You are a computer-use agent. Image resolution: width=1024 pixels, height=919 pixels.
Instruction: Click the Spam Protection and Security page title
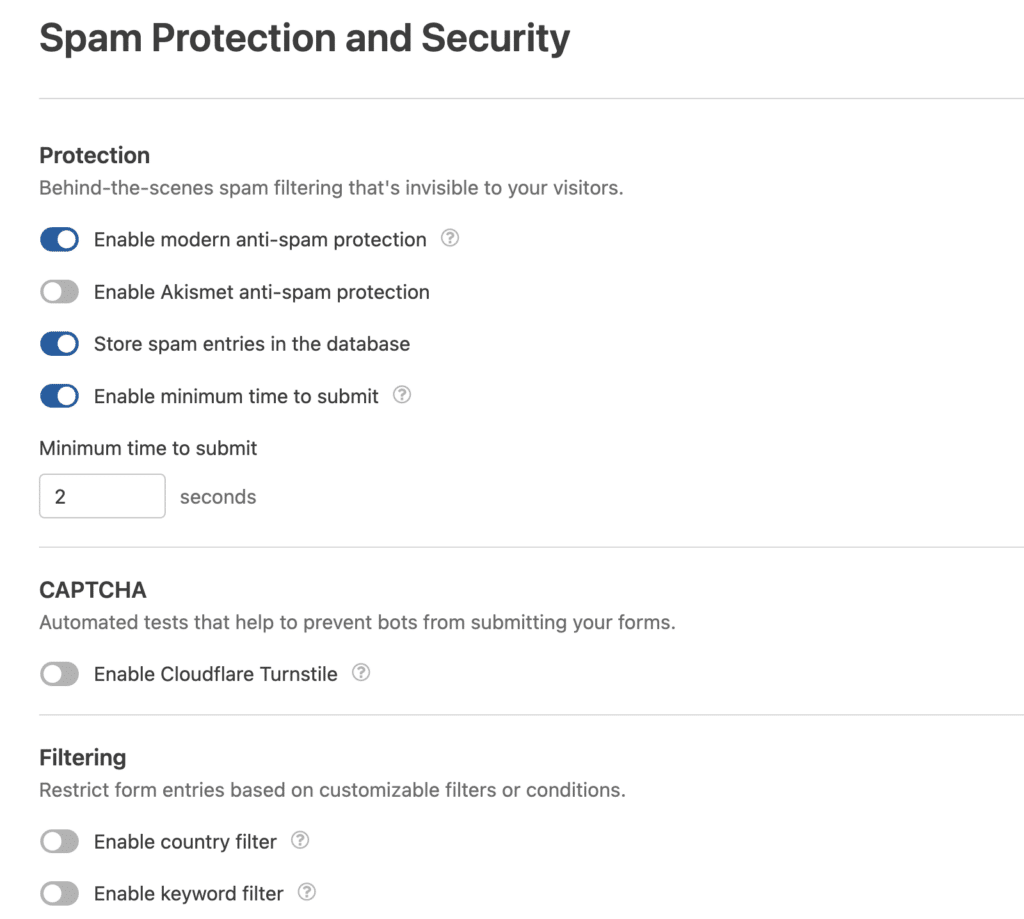(x=303, y=38)
